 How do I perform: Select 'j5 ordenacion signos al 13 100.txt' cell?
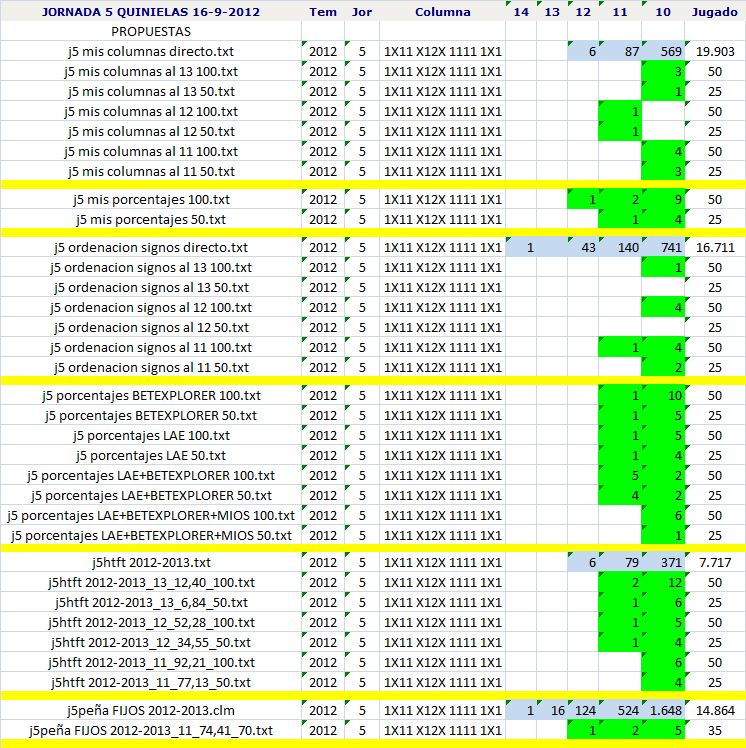(x=151, y=268)
